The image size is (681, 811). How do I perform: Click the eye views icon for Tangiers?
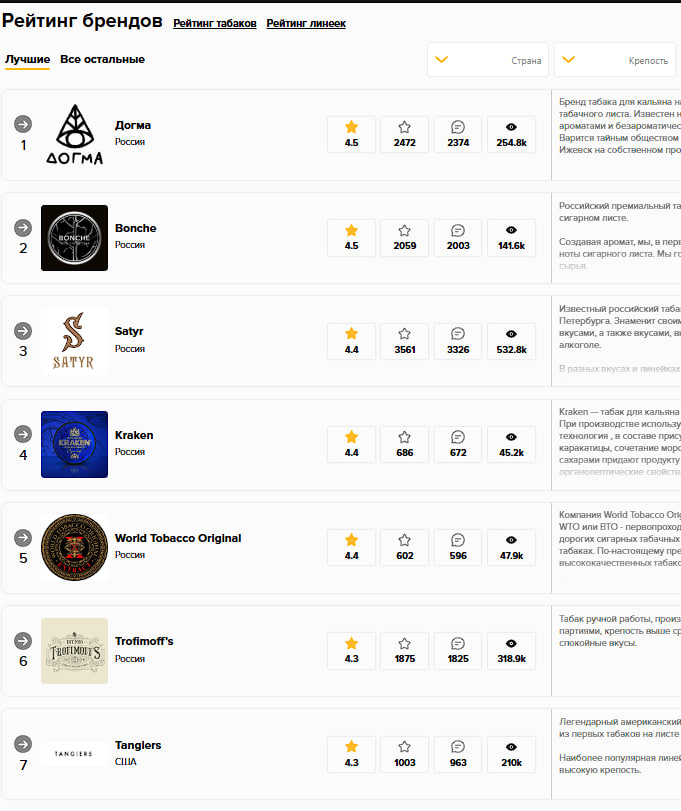point(511,746)
